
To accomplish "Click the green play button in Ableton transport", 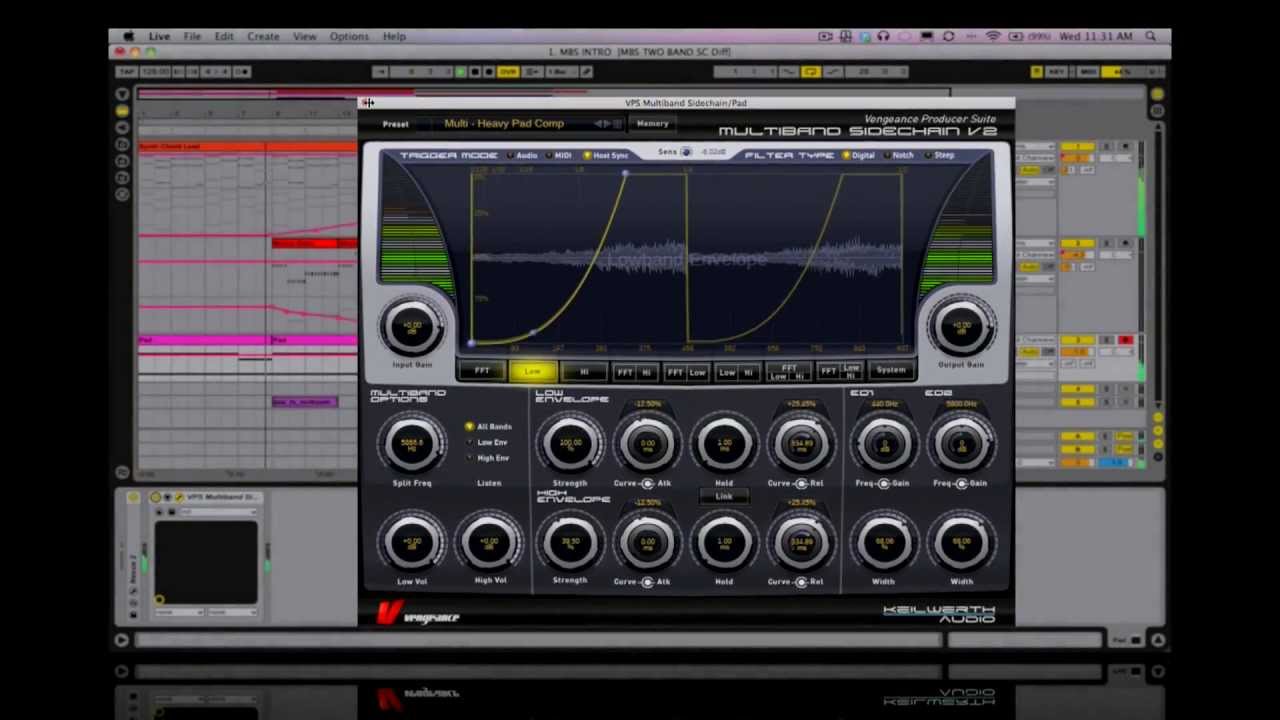I will (x=461, y=72).
